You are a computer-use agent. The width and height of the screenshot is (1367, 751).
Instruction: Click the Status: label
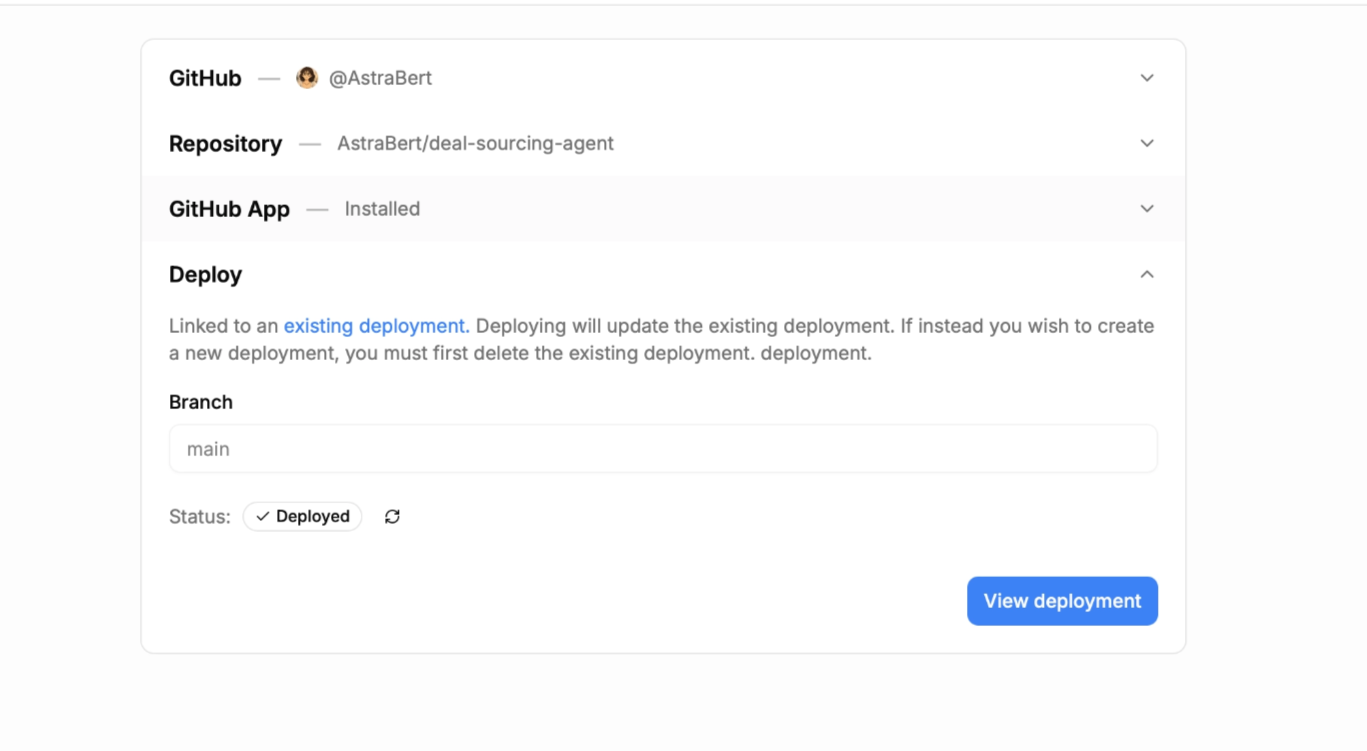(x=199, y=517)
